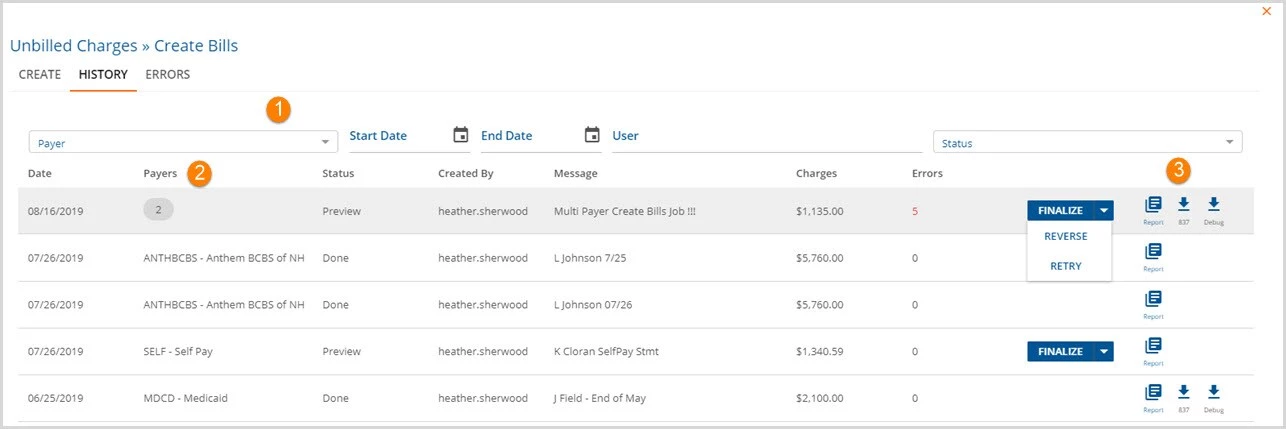
Task: Choose RETRY from the Finalize menu
Action: pyautogui.click(x=1065, y=266)
